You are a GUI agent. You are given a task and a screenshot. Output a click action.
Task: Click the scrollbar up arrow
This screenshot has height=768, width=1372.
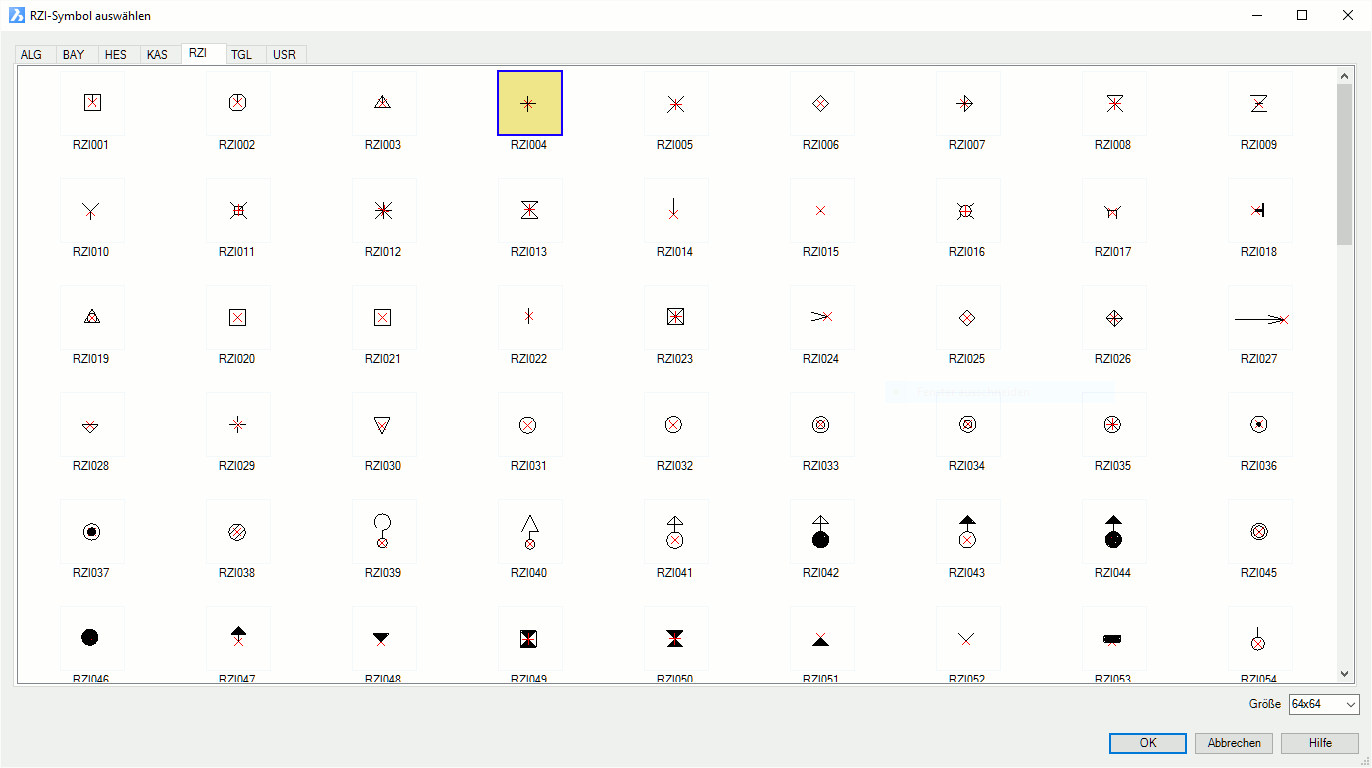[x=1344, y=75]
